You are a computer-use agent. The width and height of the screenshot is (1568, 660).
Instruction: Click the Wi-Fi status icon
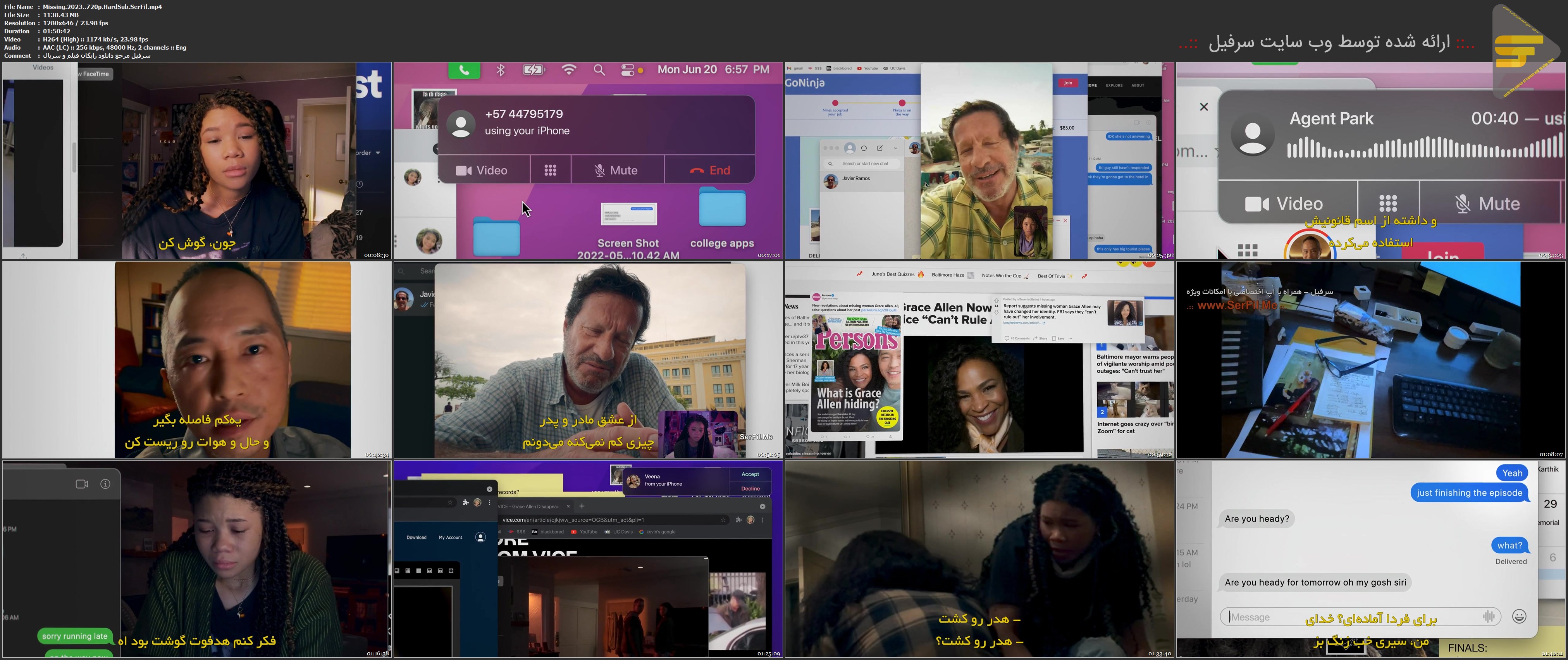point(568,70)
